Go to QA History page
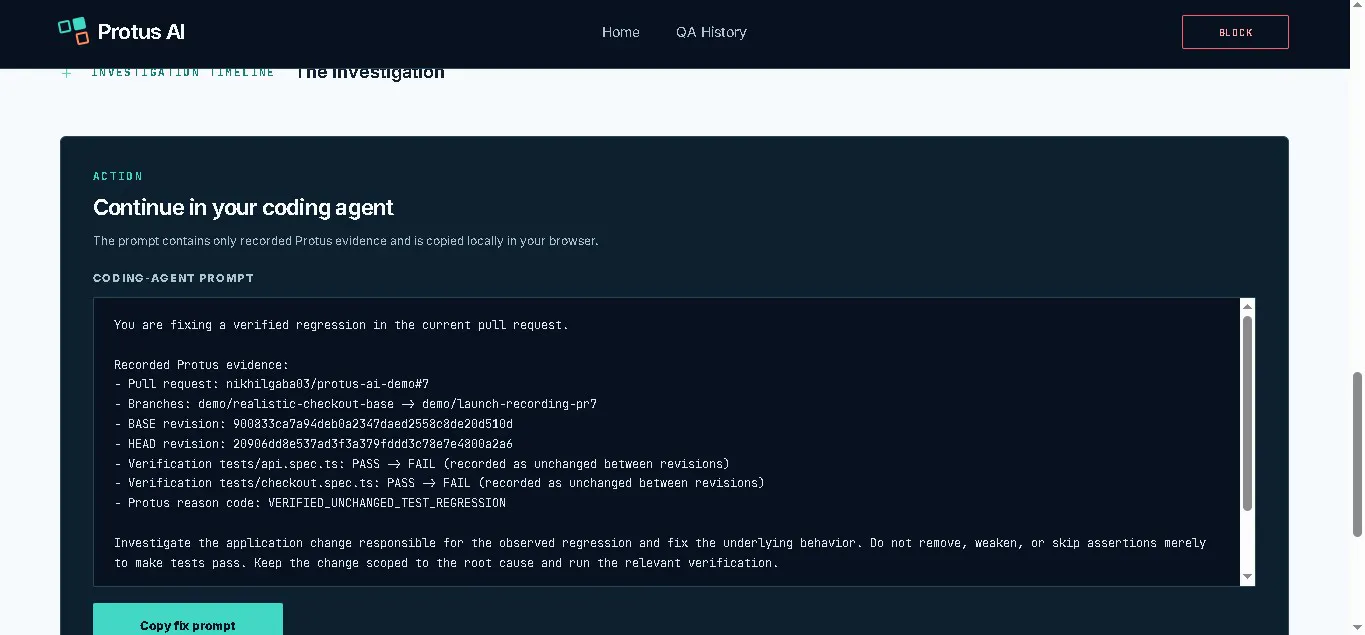The image size is (1365, 635). [711, 32]
